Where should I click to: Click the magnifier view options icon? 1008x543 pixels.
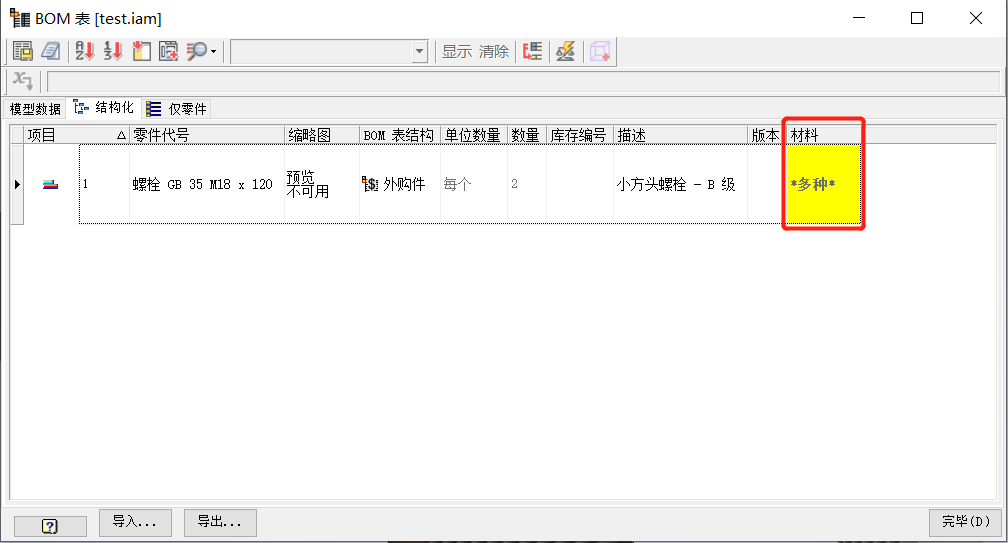click(x=197, y=51)
